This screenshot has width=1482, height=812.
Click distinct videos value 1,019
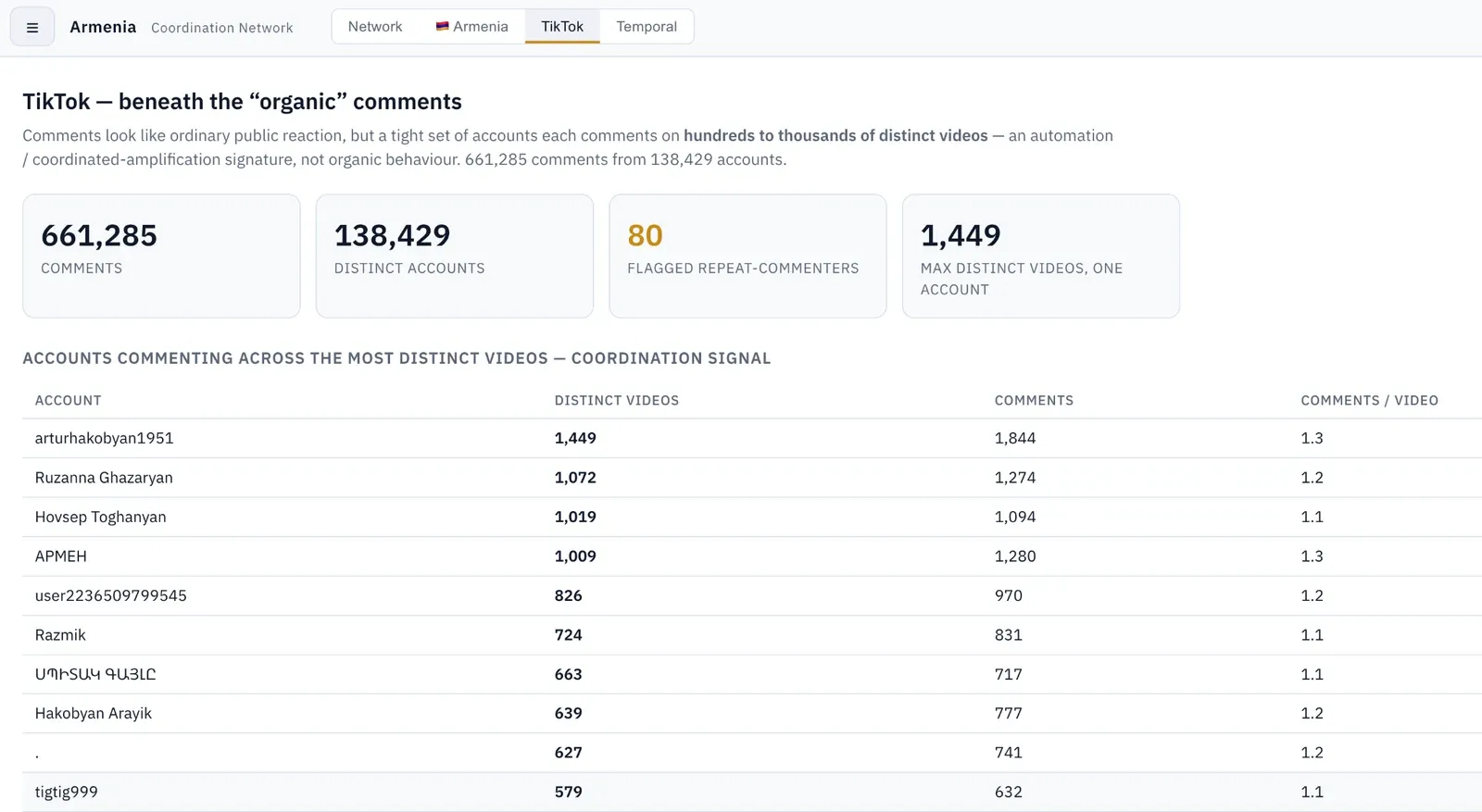click(x=575, y=517)
